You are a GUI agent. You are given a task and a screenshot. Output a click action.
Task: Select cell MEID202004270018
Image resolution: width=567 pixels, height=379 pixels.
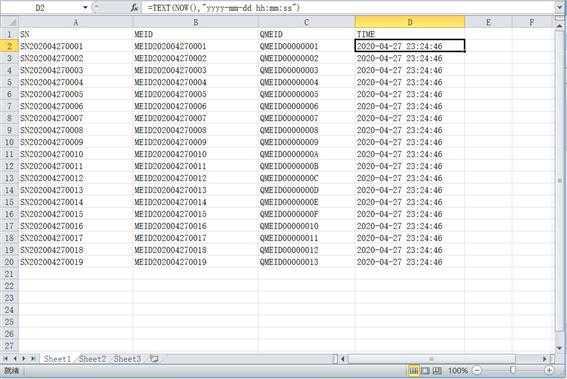tap(195, 250)
